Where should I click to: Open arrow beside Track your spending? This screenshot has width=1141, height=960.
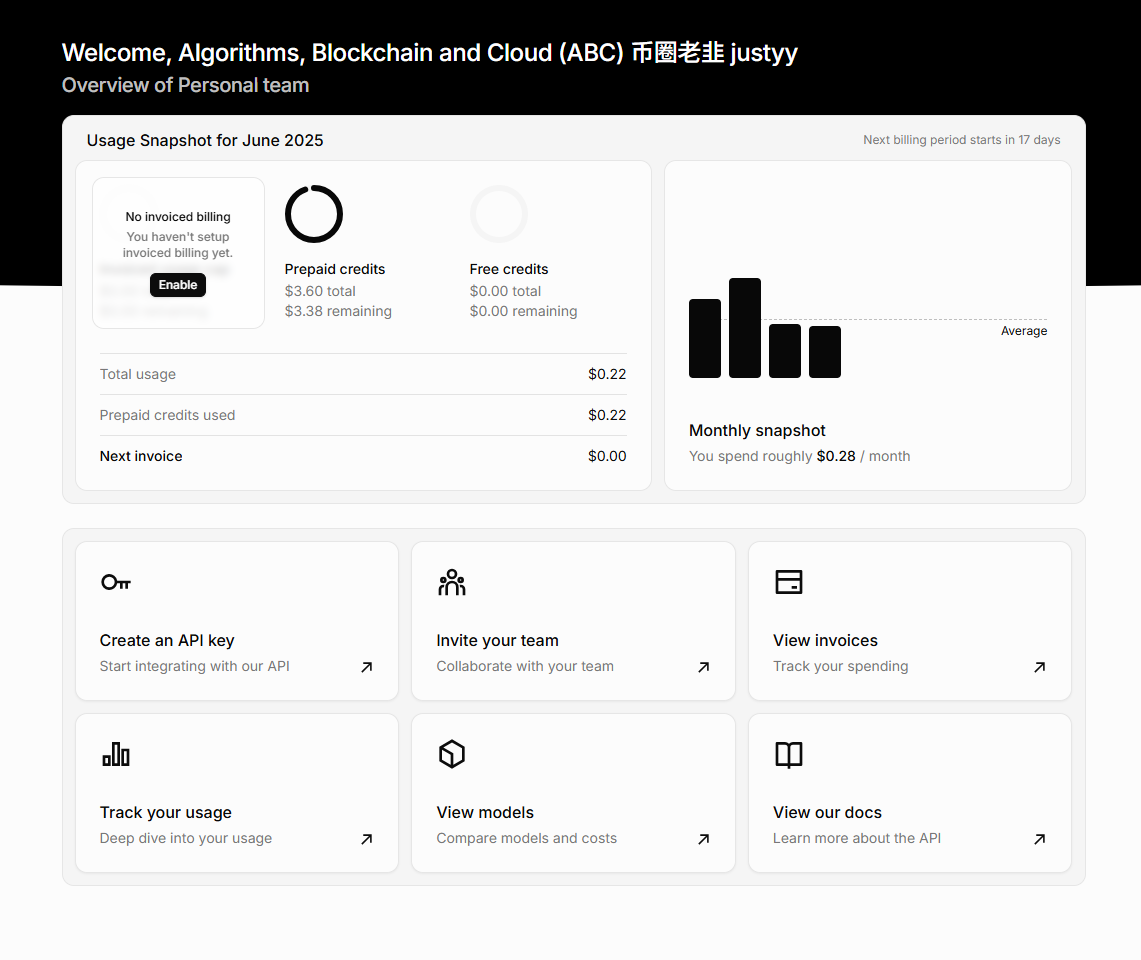tap(1040, 667)
